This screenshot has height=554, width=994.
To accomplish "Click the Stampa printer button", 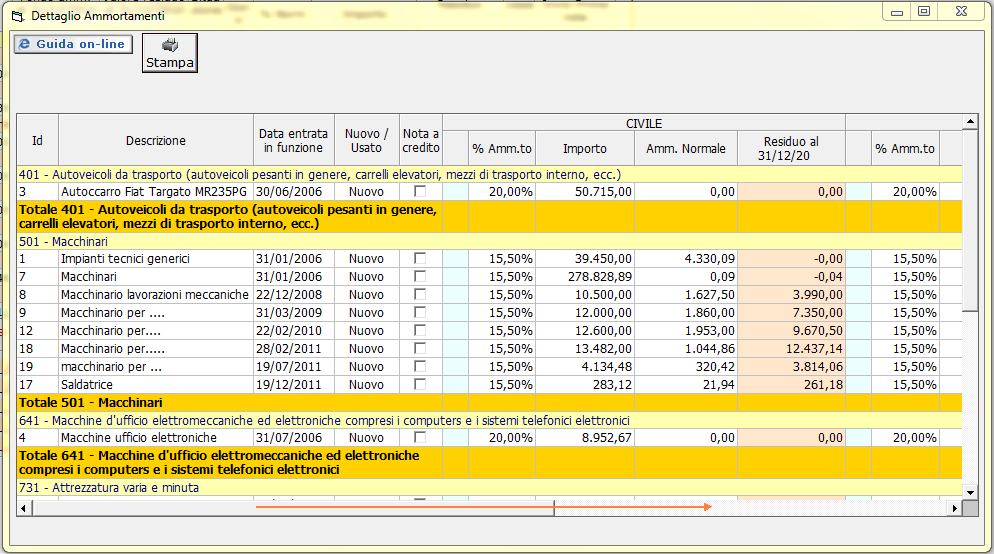I will (x=169, y=53).
